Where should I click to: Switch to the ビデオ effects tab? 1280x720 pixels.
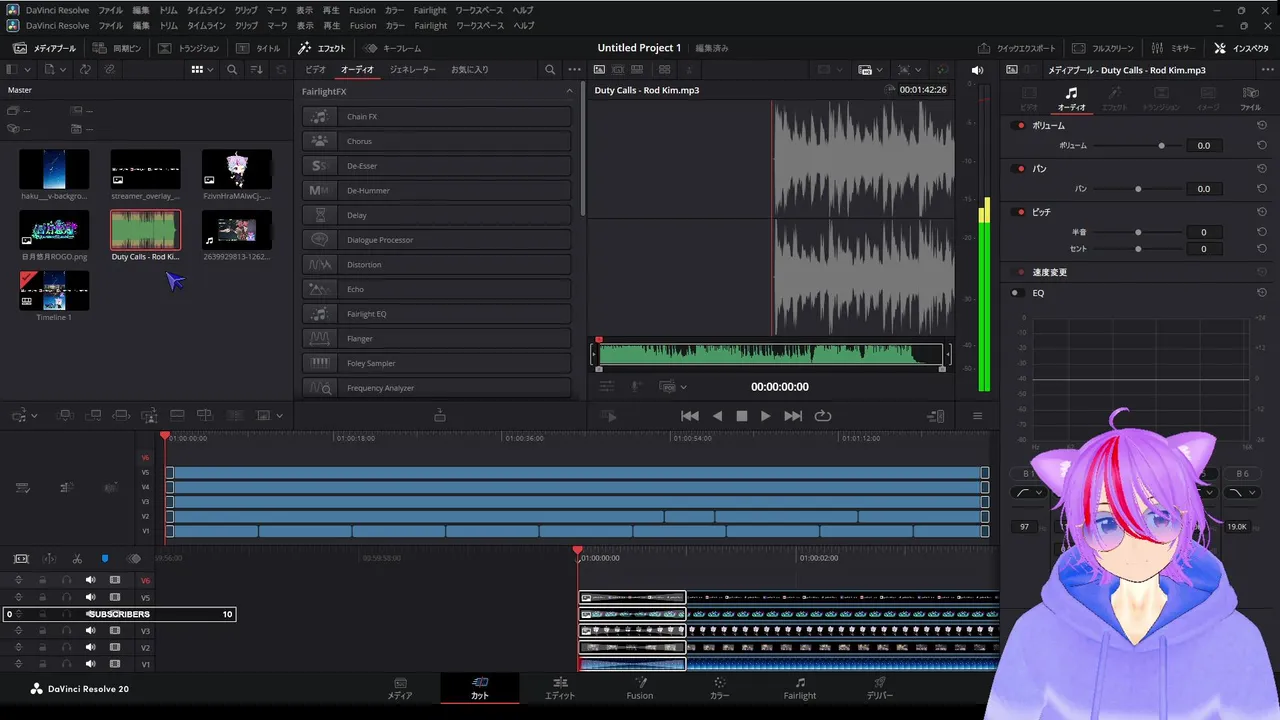pyautogui.click(x=316, y=70)
